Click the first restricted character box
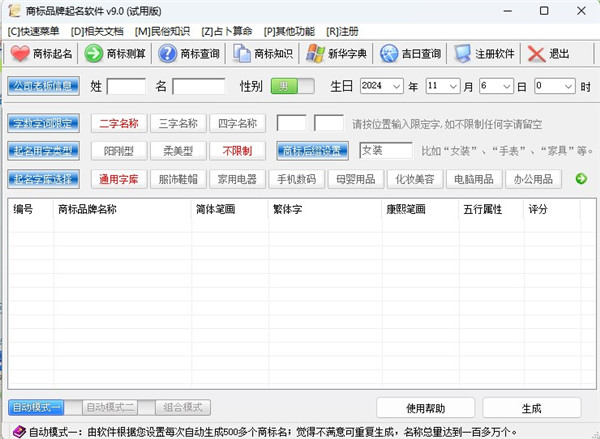 point(291,123)
